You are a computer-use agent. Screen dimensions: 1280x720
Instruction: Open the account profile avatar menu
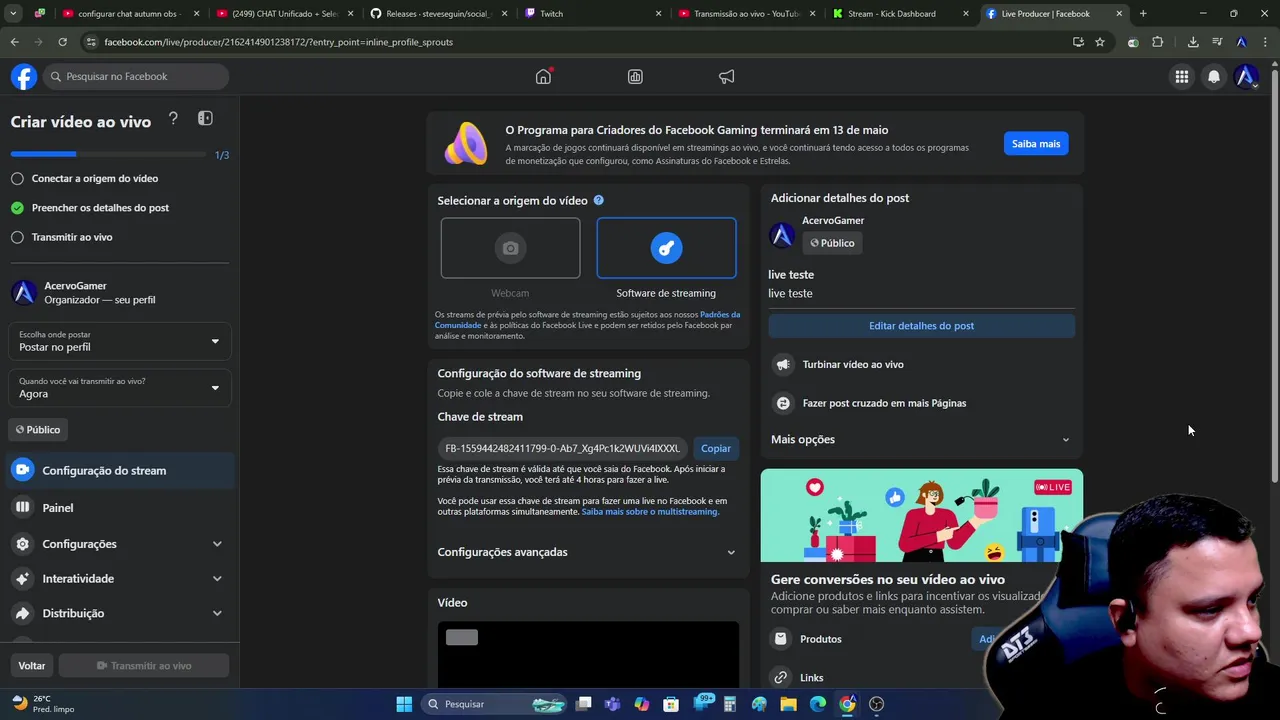pos(1246,77)
